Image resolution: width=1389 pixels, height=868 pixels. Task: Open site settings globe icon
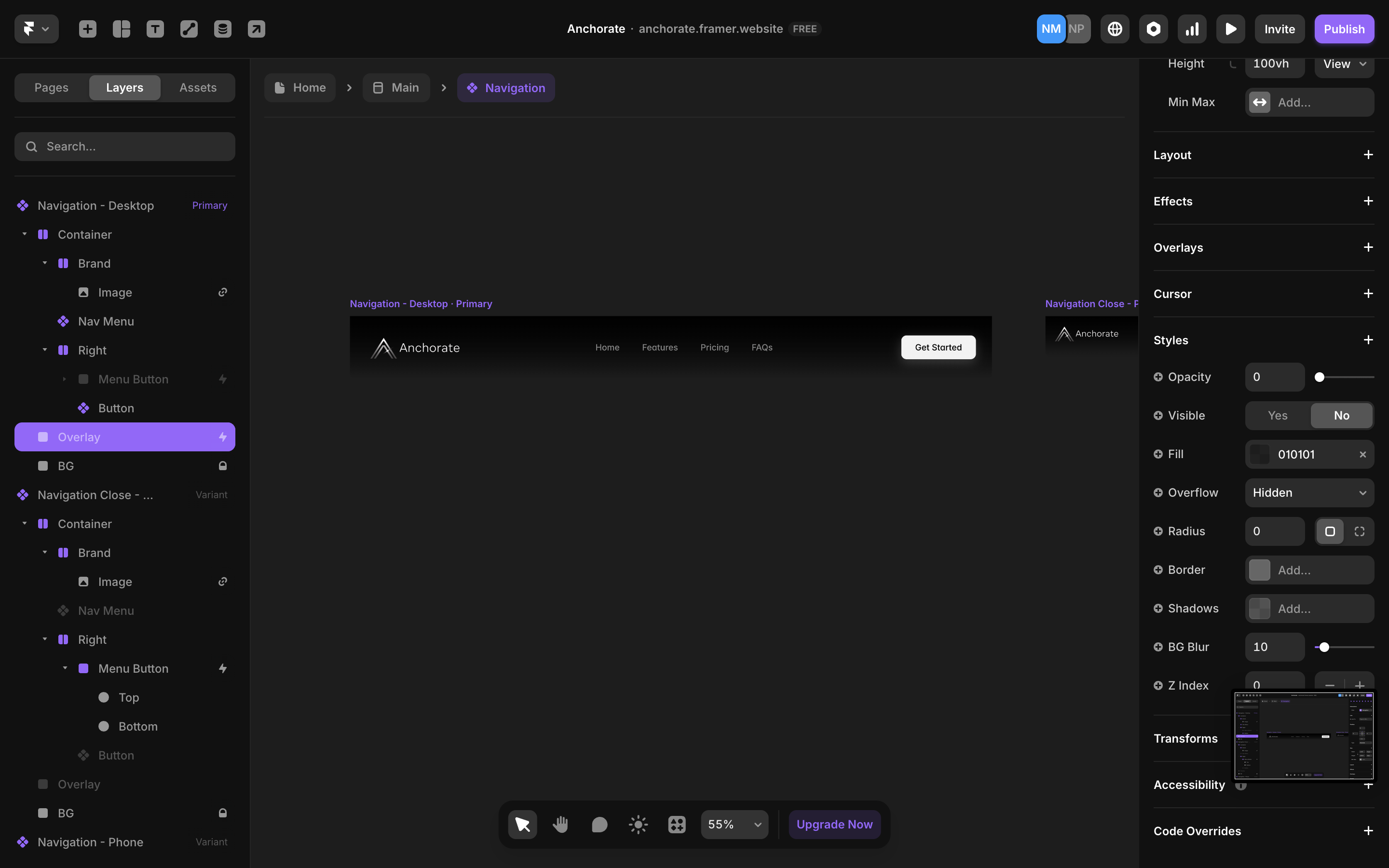pyautogui.click(x=1115, y=29)
